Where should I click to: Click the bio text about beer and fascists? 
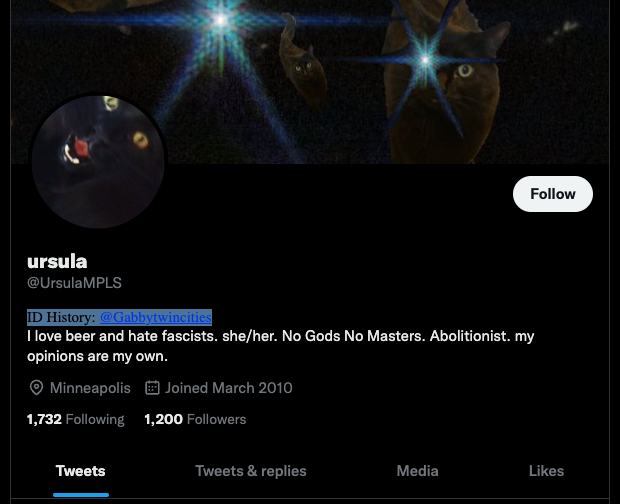[280, 346]
